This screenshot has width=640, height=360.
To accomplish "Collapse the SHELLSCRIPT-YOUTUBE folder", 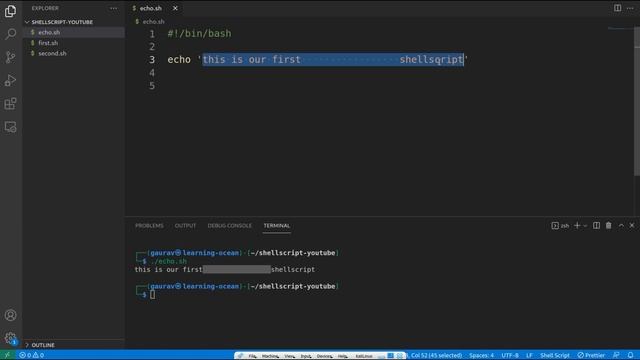I will coord(62,22).
